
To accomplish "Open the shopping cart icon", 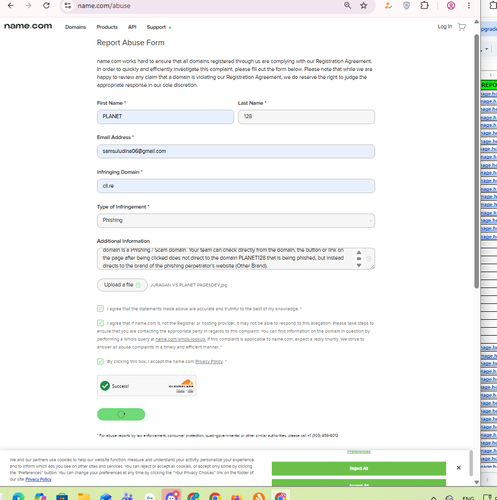I will point(462,27).
